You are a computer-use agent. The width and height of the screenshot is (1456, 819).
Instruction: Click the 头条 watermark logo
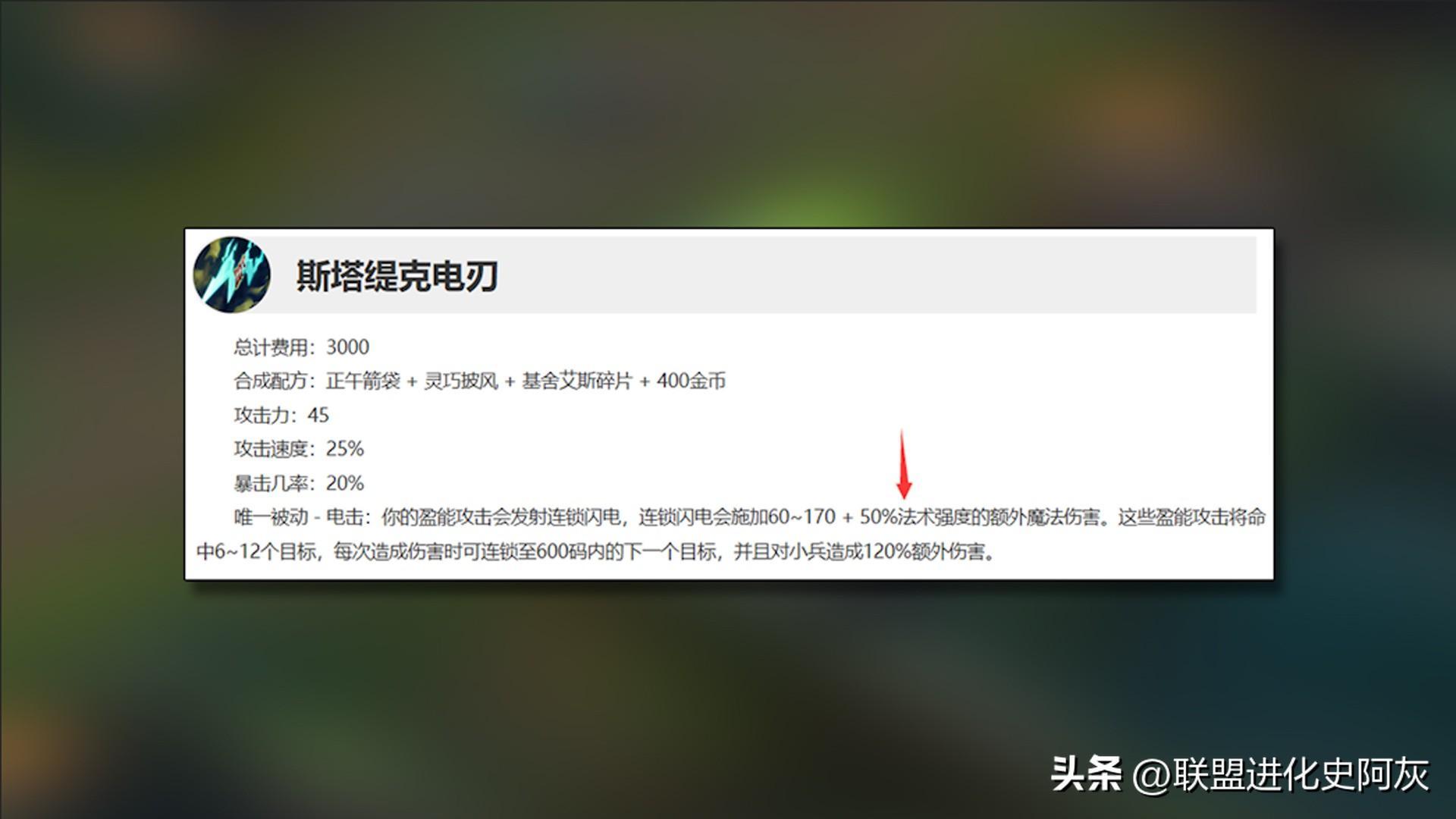1086,774
